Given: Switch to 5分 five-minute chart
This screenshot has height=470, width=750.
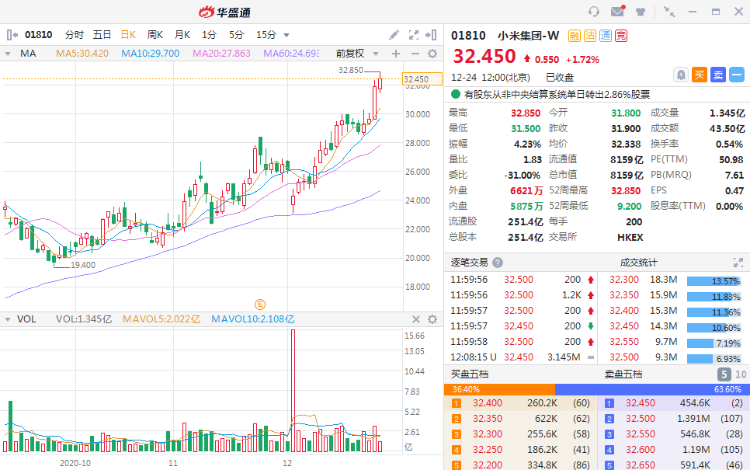Looking at the screenshot, I should 236,35.
